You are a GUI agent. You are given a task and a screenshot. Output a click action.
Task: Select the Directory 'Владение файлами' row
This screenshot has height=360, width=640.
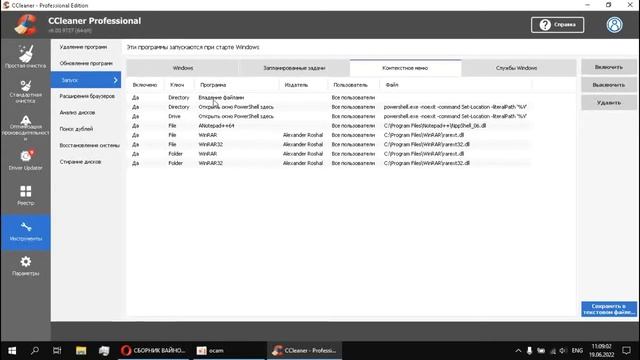[x=329, y=98]
